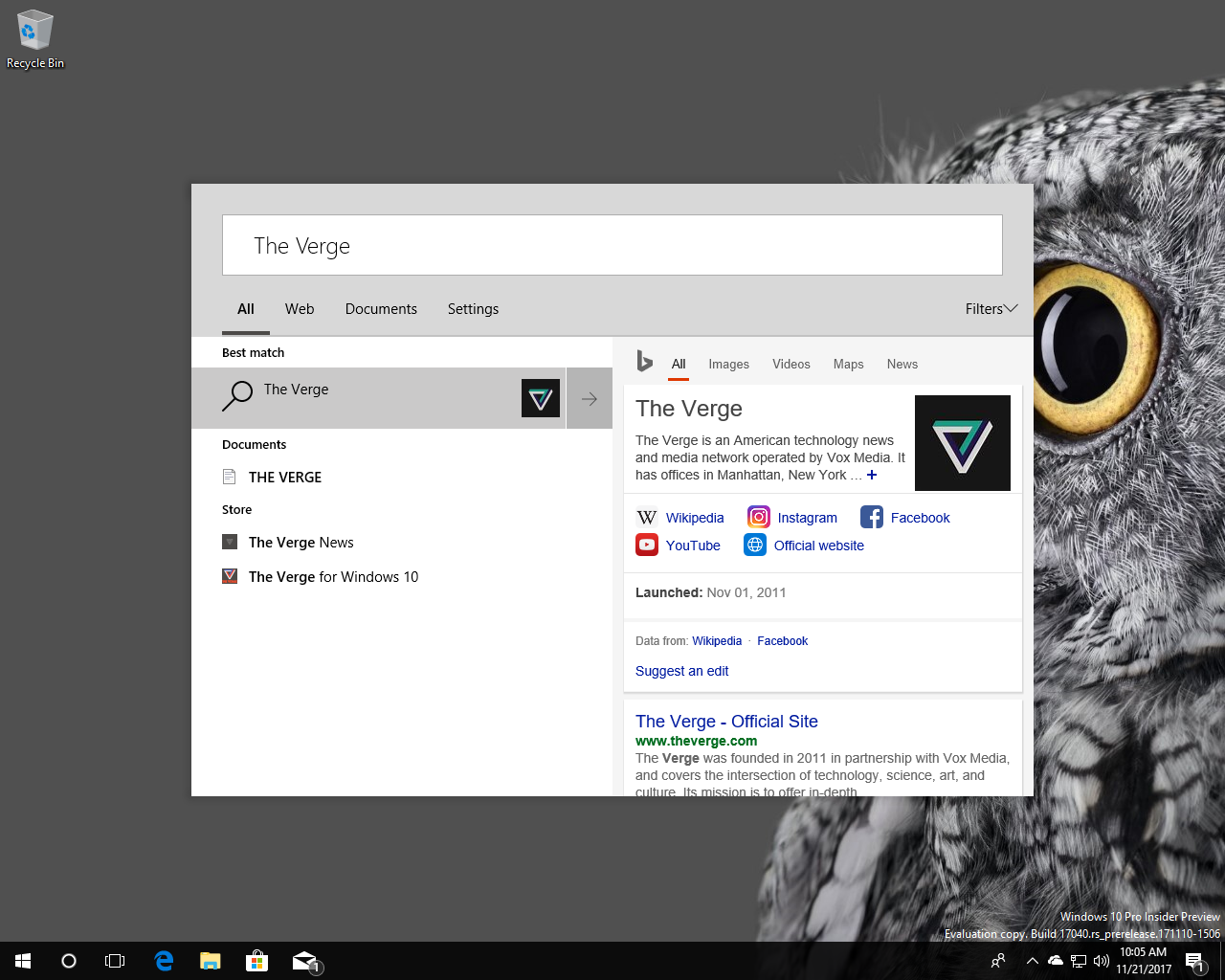Image resolution: width=1225 pixels, height=980 pixels.
Task: Click the Wikipedia W icon
Action: tap(647, 517)
